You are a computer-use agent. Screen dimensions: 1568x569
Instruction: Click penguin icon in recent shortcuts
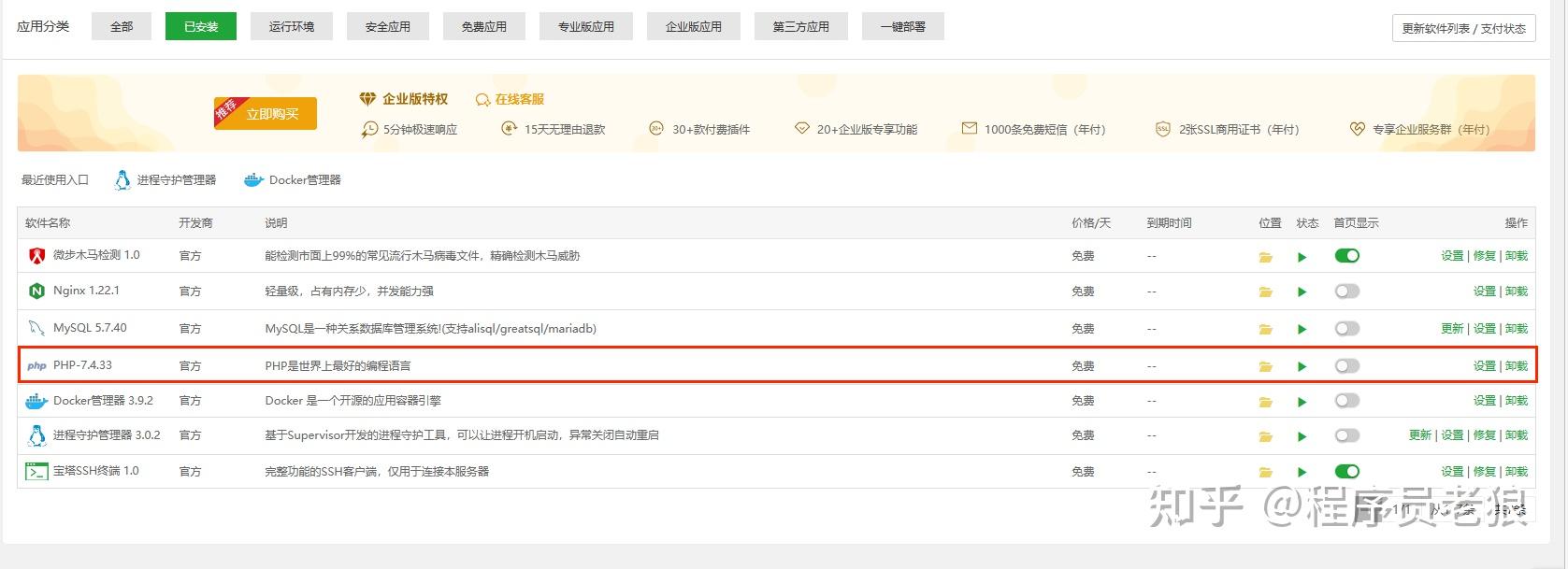coord(122,179)
